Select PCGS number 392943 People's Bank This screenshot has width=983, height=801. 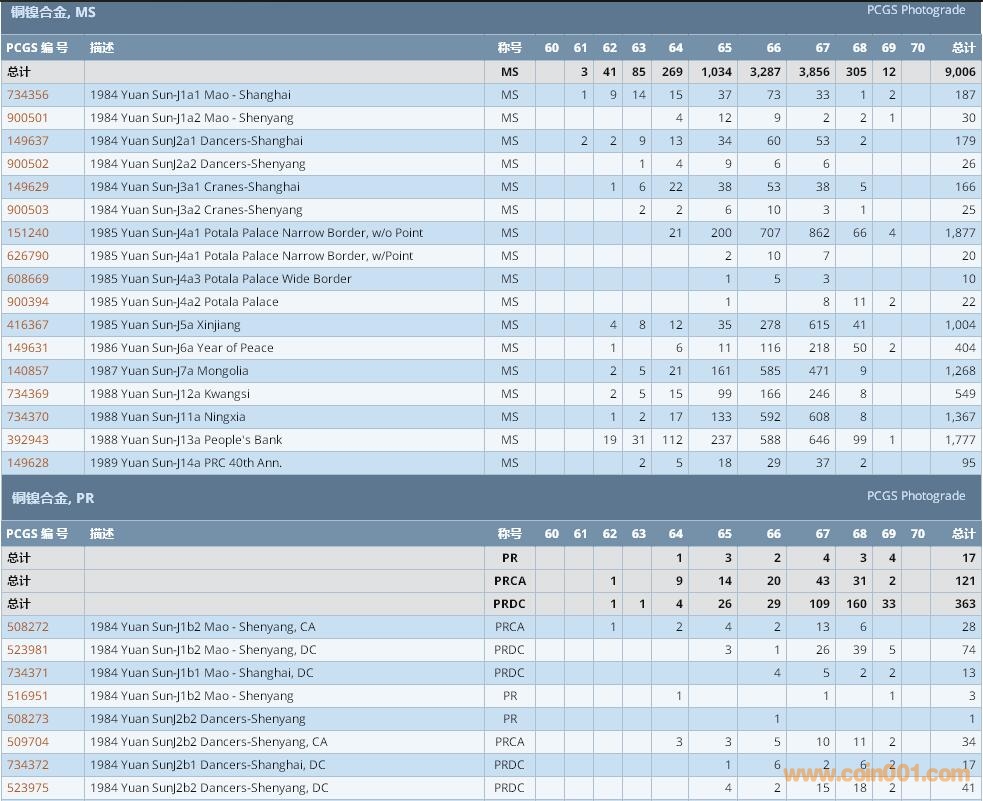point(28,440)
